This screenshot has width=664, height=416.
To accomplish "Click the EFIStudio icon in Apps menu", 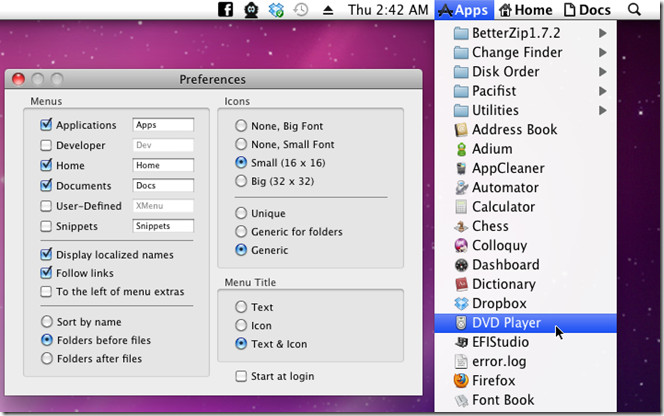I will (x=461, y=342).
